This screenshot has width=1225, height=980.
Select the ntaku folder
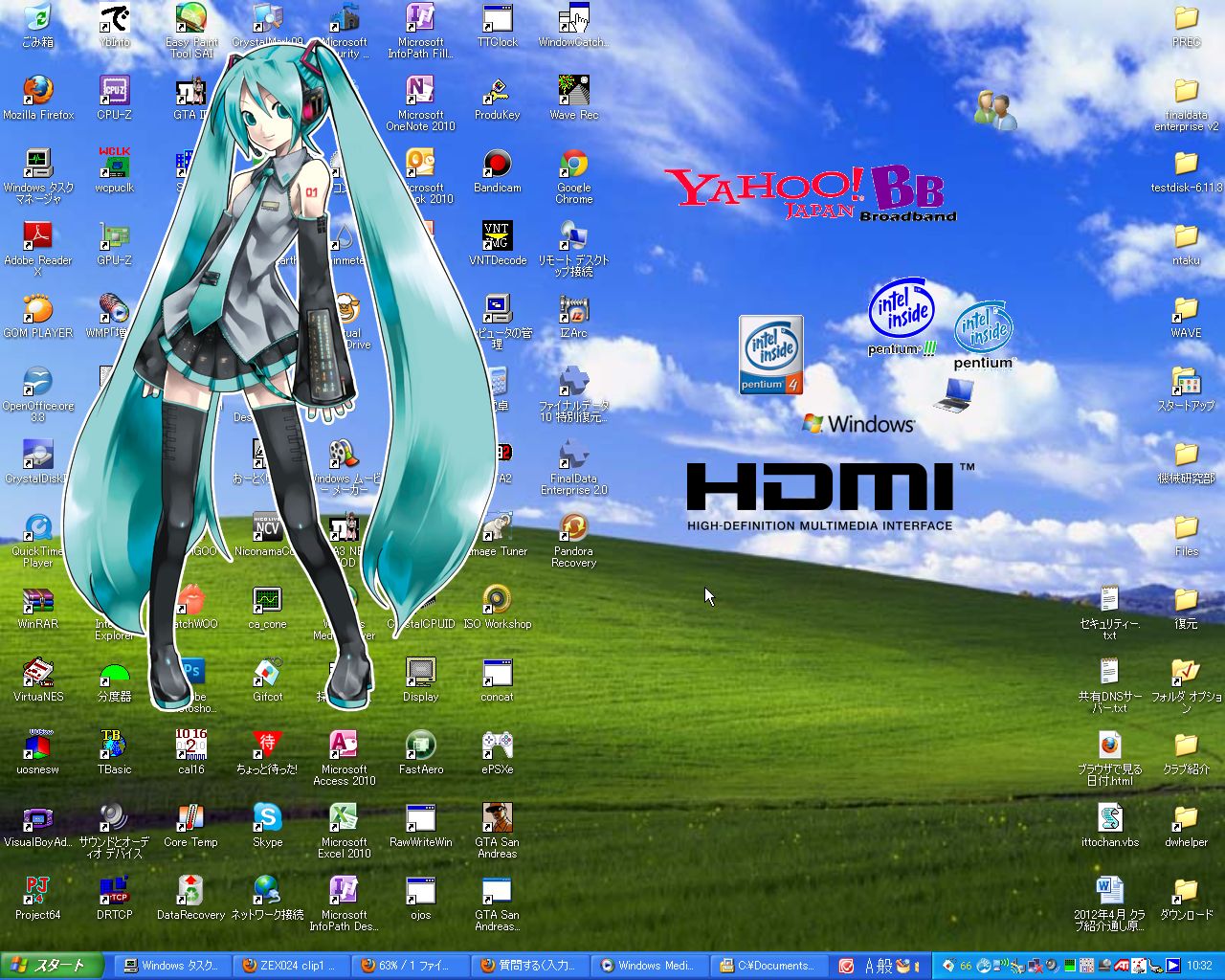1187,243
